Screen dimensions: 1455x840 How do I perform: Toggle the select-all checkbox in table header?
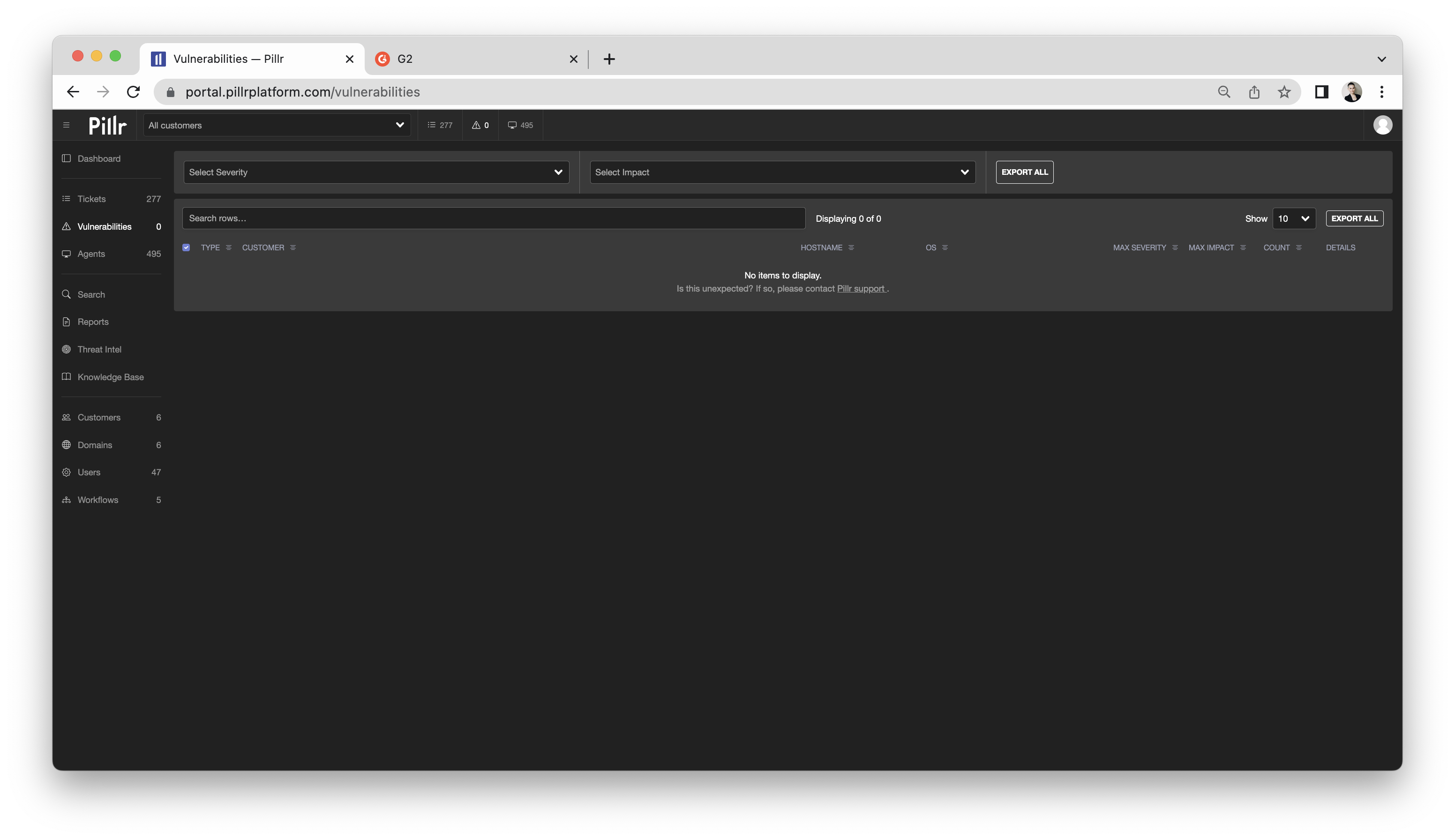point(187,247)
